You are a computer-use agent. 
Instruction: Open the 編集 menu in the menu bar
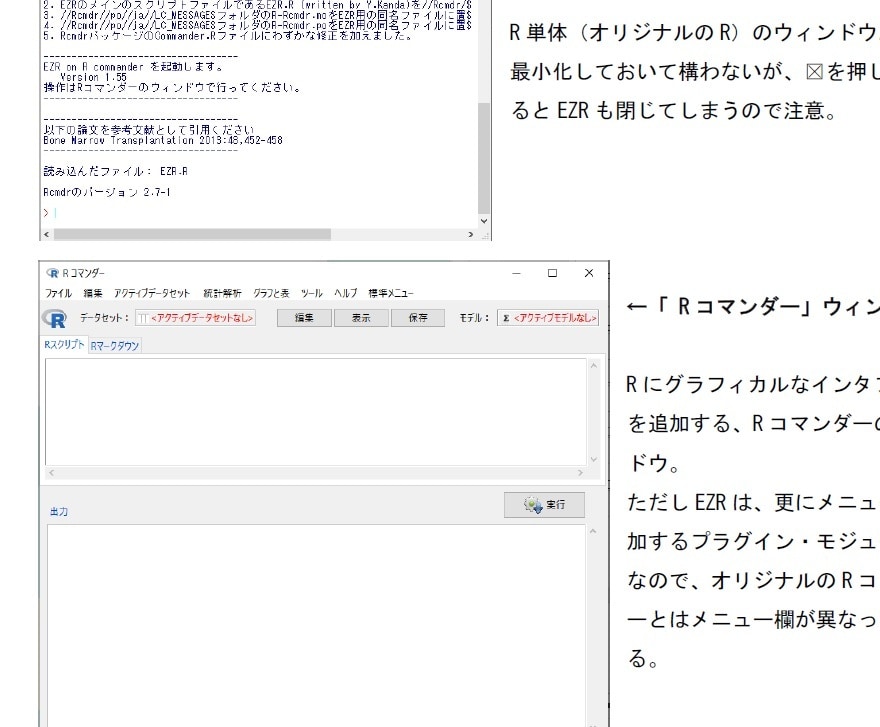93,293
